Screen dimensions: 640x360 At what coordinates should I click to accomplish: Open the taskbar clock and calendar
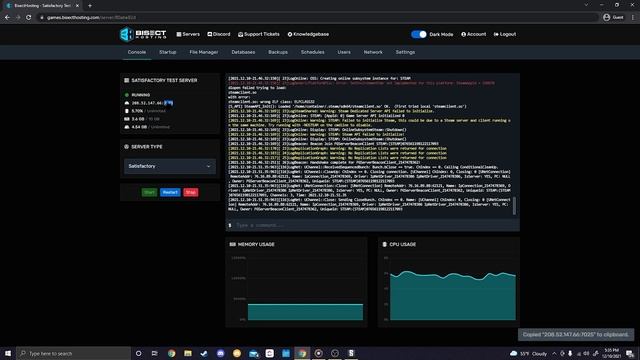(x=611, y=353)
